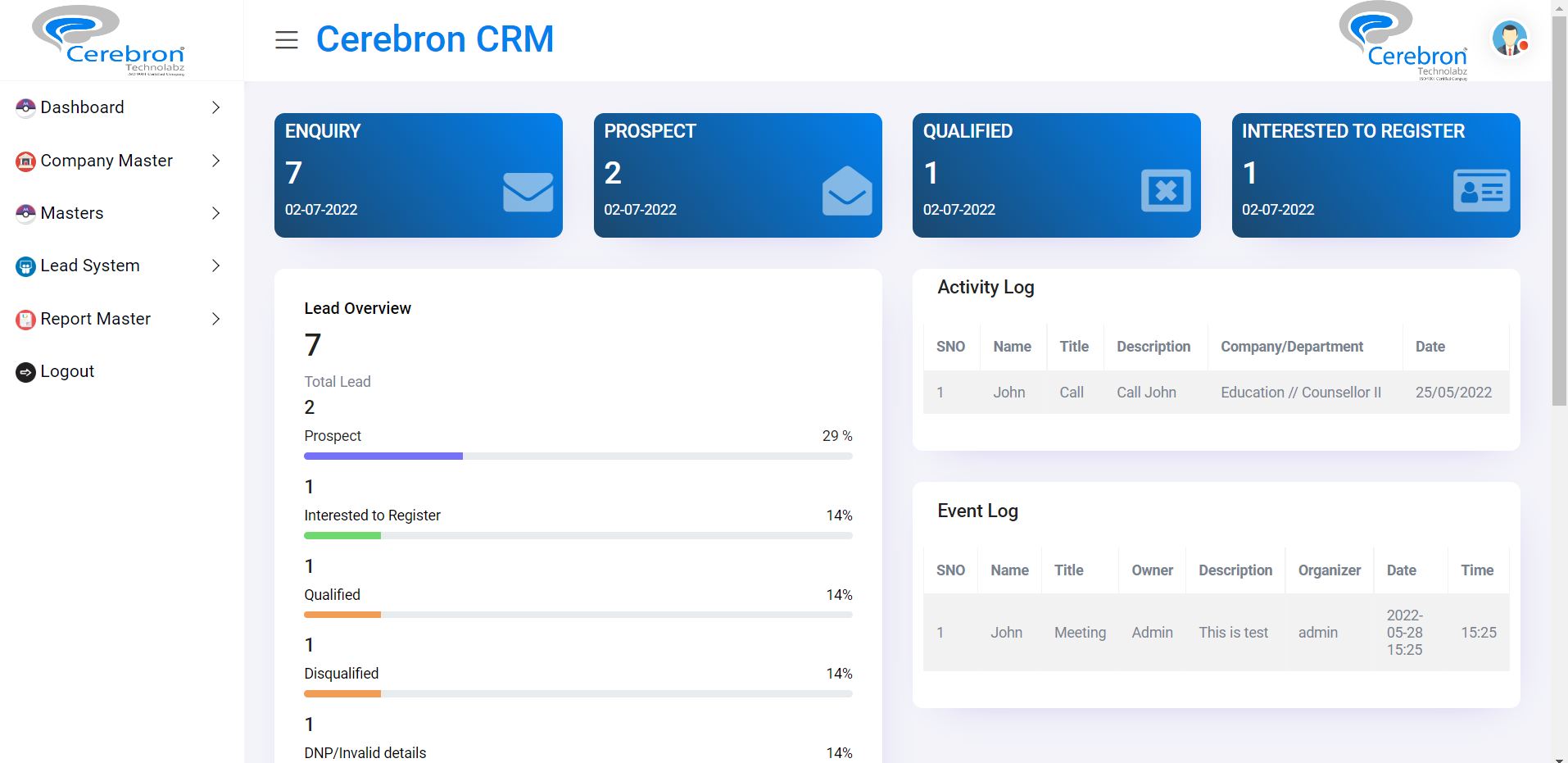The height and width of the screenshot is (763, 1568).
Task: Click the scrollbar down arrow
Action: tap(1559, 758)
